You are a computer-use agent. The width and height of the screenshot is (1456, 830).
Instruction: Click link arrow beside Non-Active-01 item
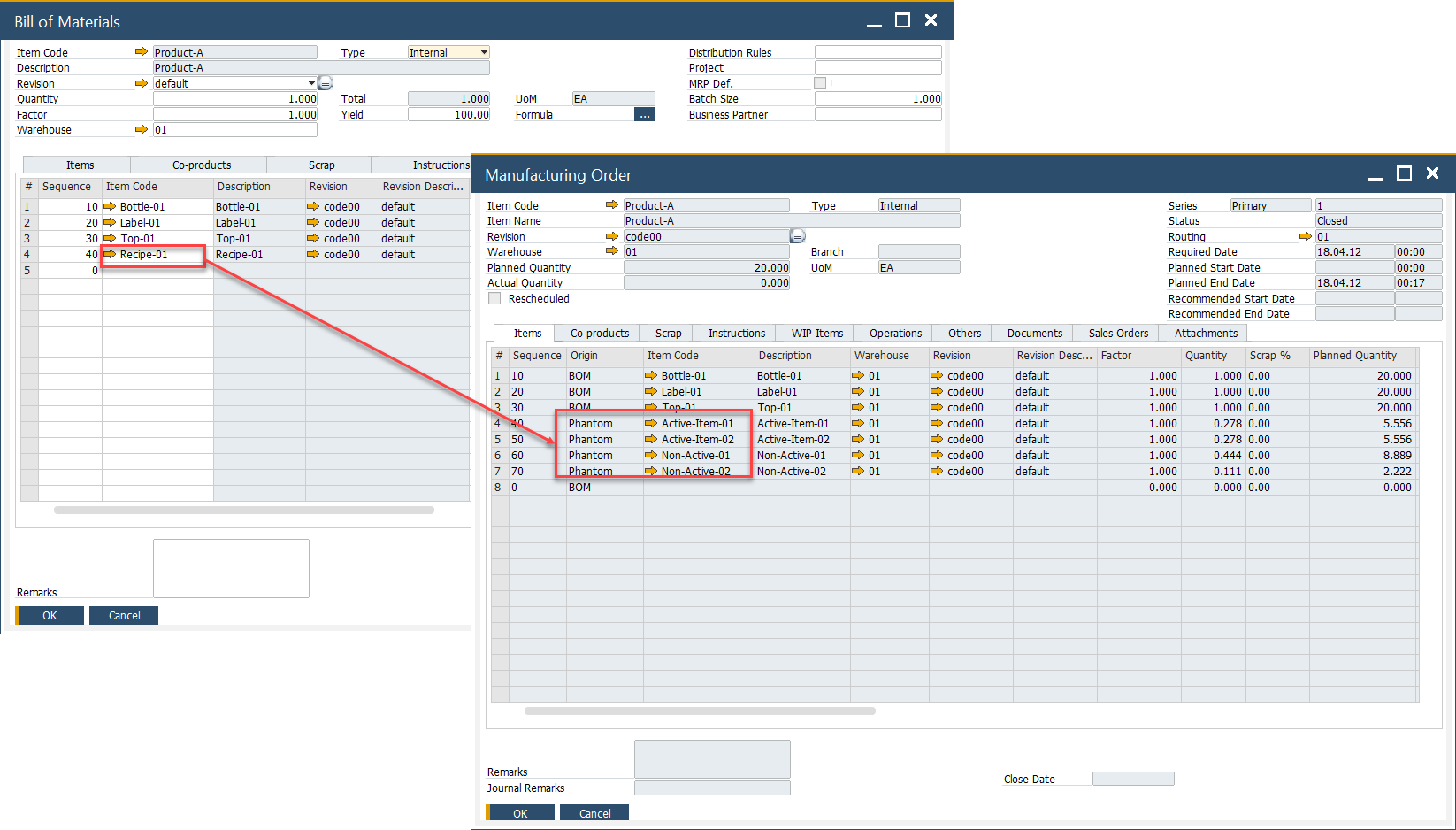pos(651,455)
